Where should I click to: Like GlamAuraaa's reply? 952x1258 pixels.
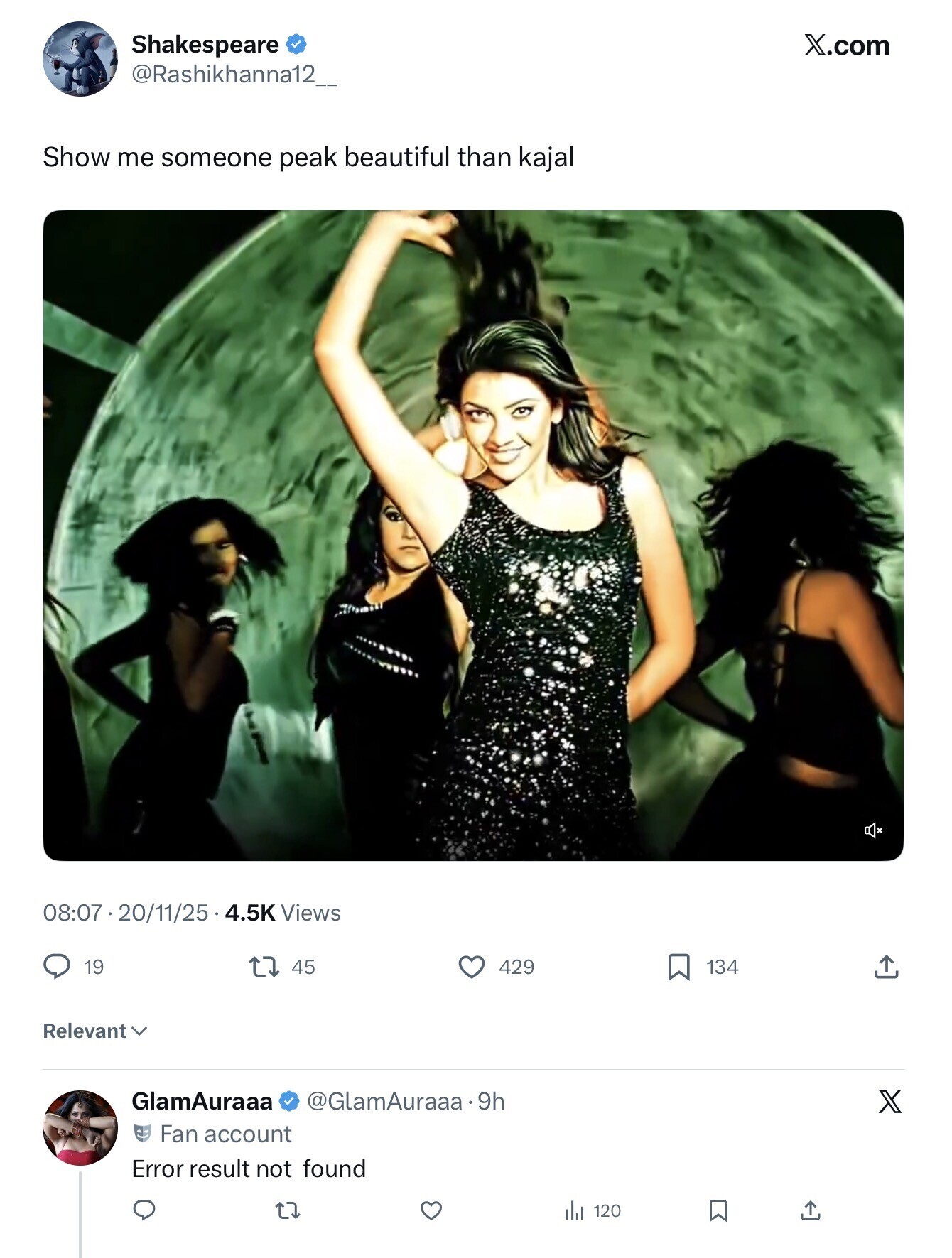(x=431, y=1210)
